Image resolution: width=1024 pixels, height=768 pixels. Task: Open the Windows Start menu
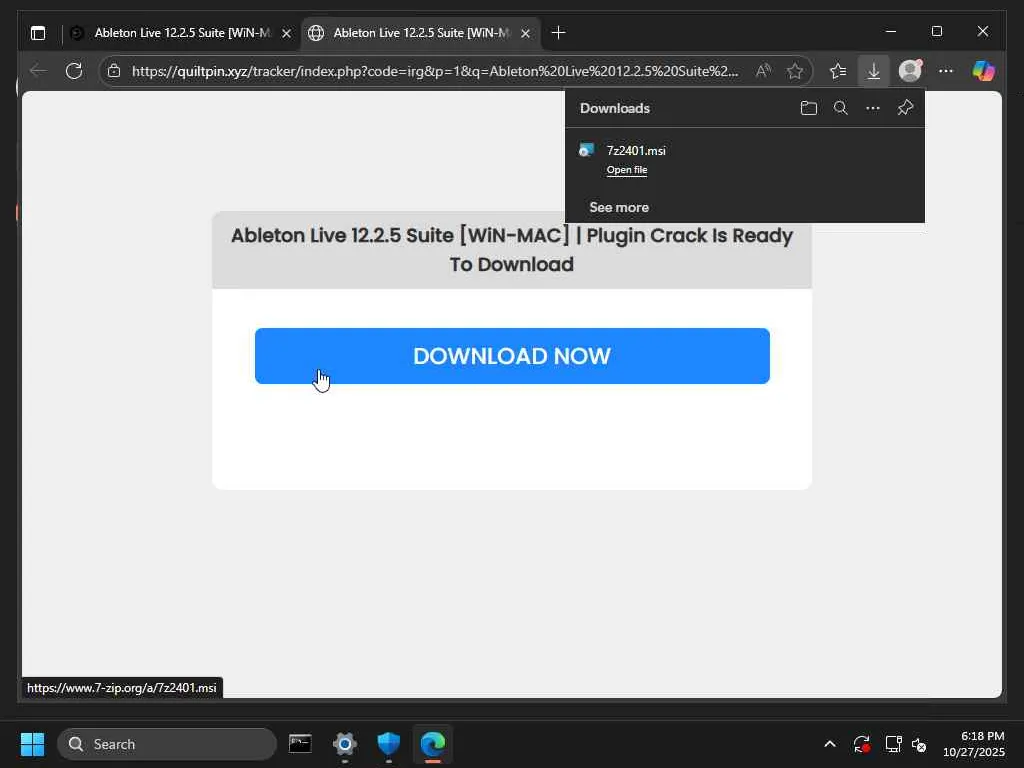pyautogui.click(x=33, y=744)
